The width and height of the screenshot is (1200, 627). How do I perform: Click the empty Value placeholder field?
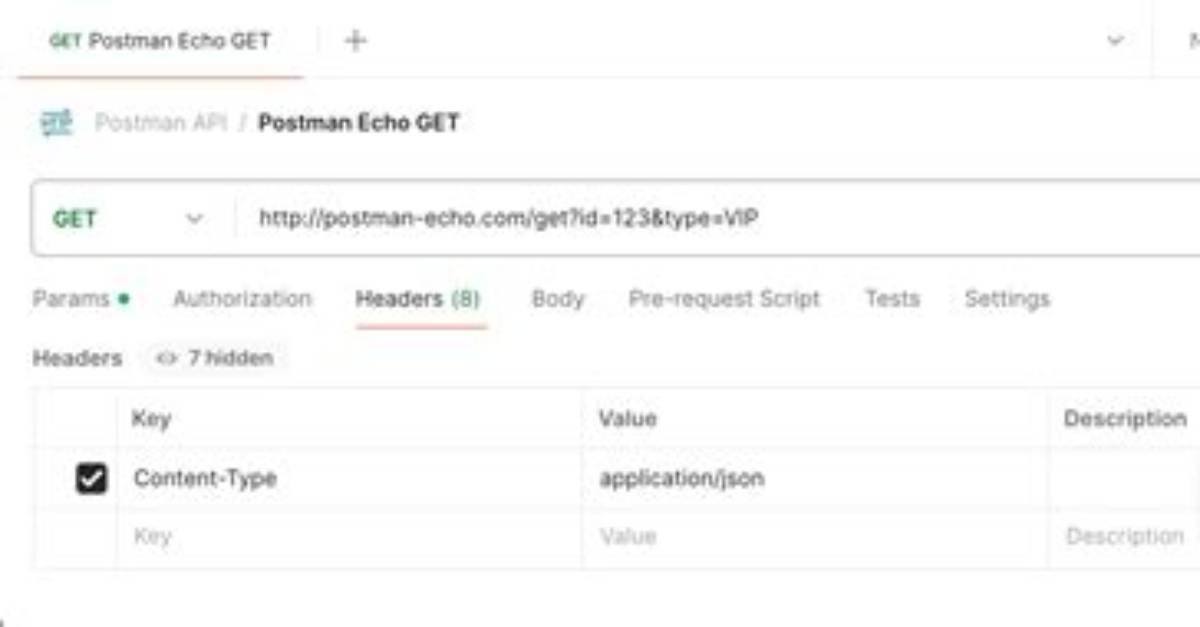[x=814, y=537]
